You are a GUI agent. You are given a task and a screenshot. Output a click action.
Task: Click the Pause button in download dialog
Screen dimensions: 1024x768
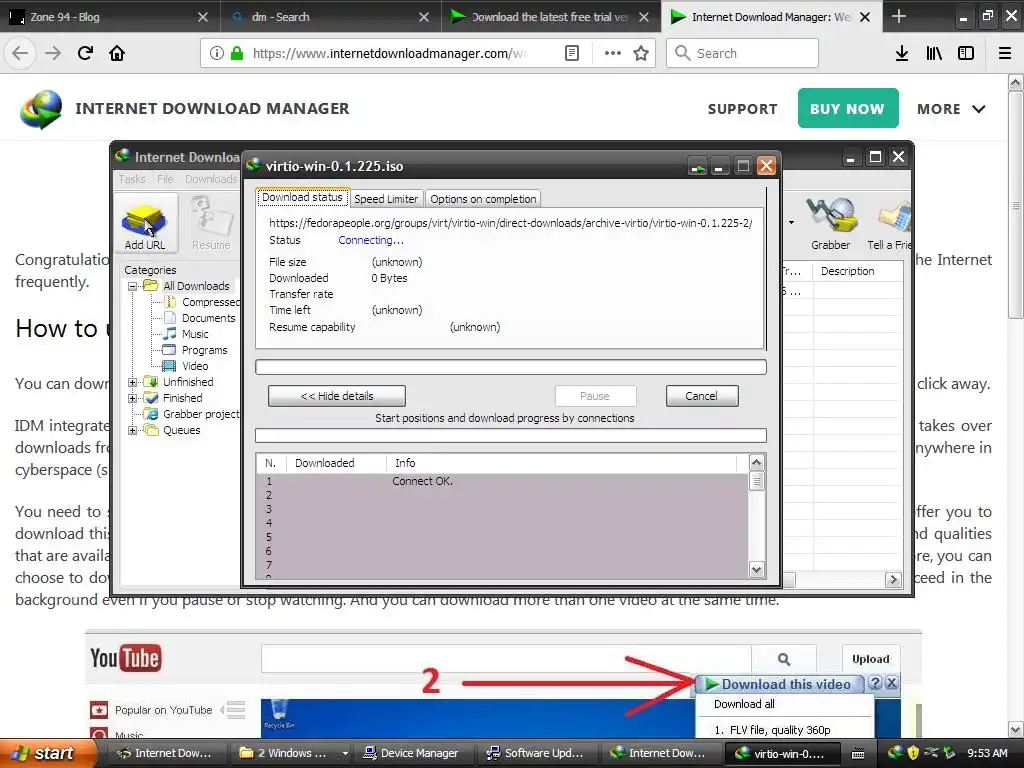595,396
